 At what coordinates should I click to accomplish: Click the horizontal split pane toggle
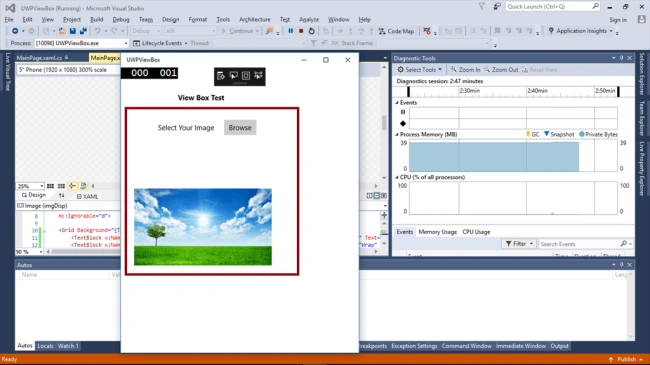[x=376, y=195]
